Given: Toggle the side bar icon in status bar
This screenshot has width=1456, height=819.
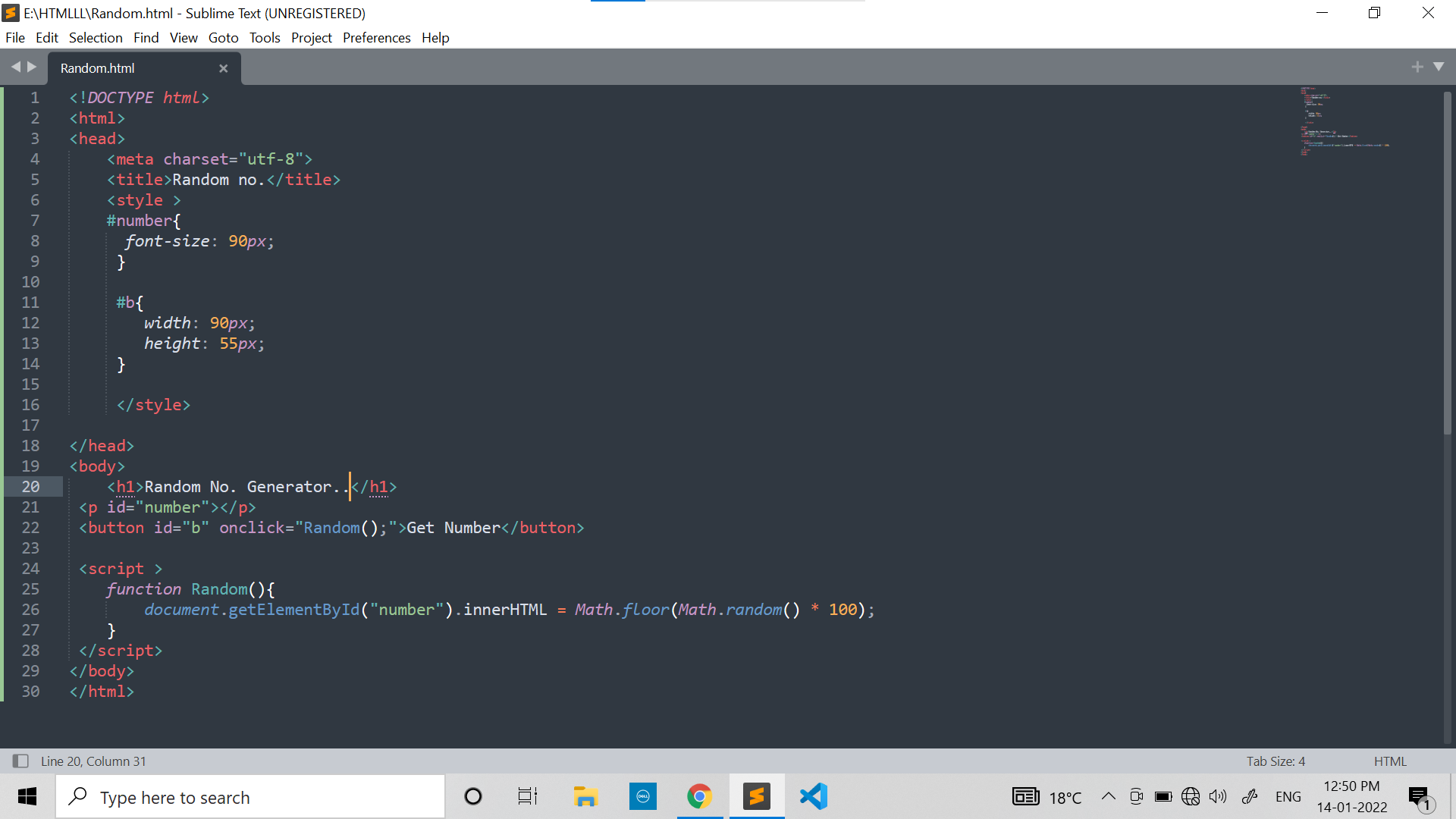Looking at the screenshot, I should point(20,761).
